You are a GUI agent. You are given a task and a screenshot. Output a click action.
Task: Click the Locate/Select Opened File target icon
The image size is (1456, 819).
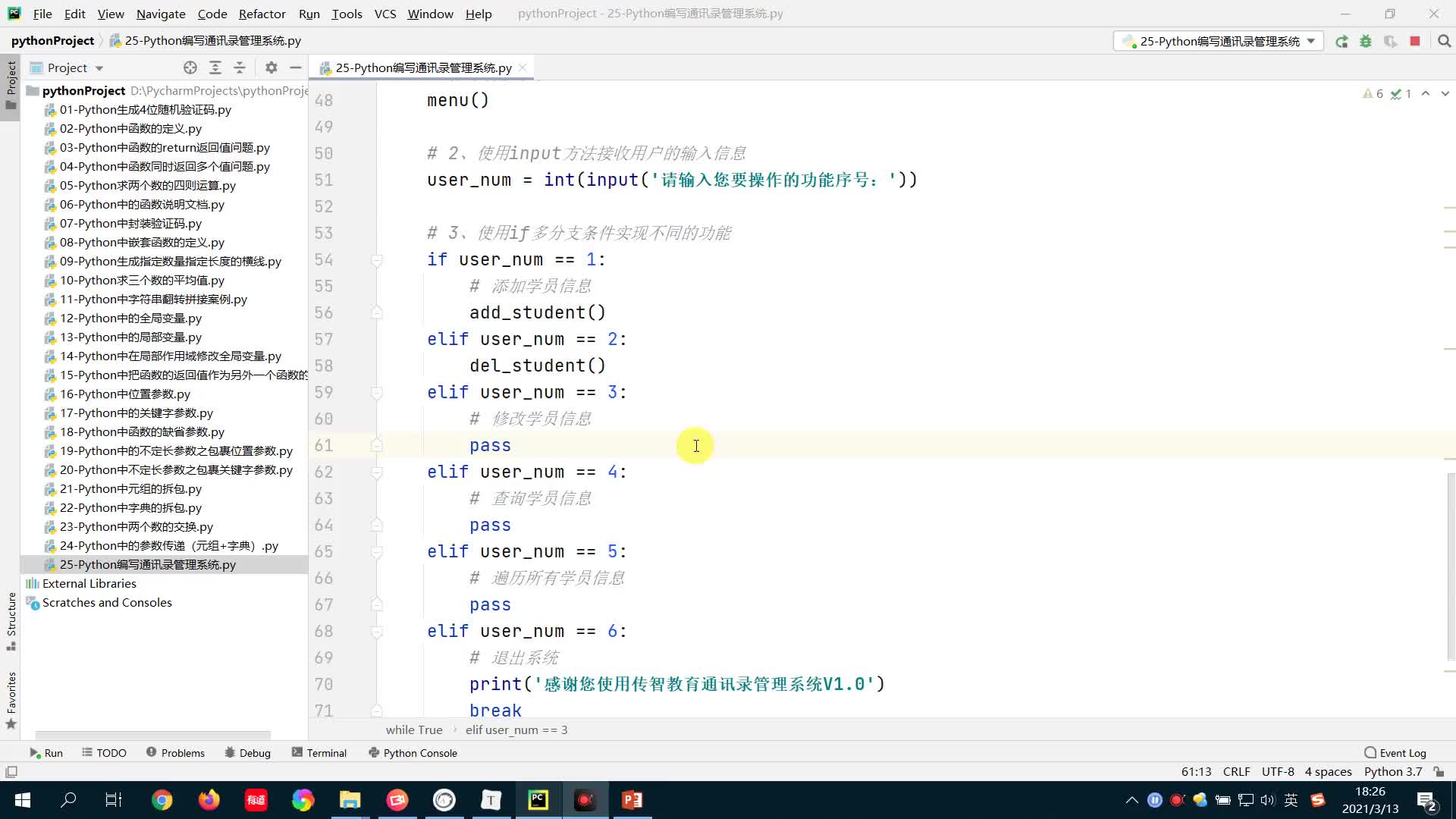coord(190,67)
